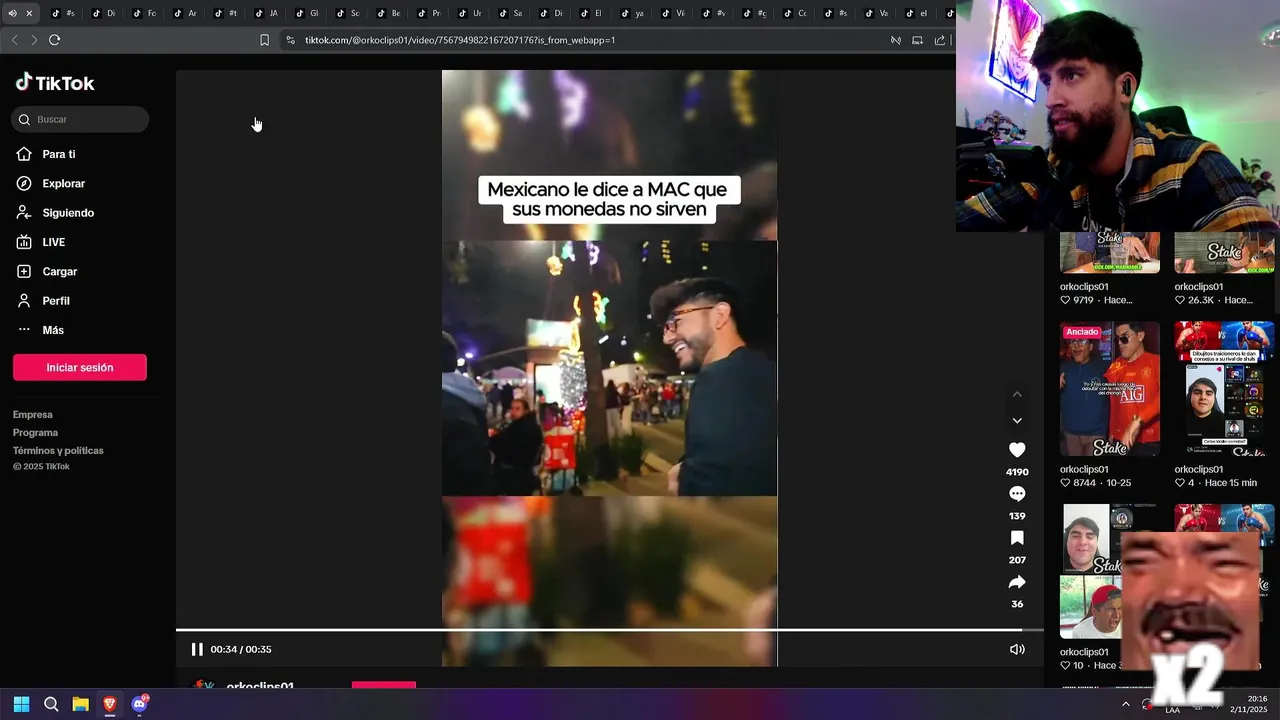Like the video with heart icon
Image resolution: width=1280 pixels, height=720 pixels.
(x=1017, y=450)
